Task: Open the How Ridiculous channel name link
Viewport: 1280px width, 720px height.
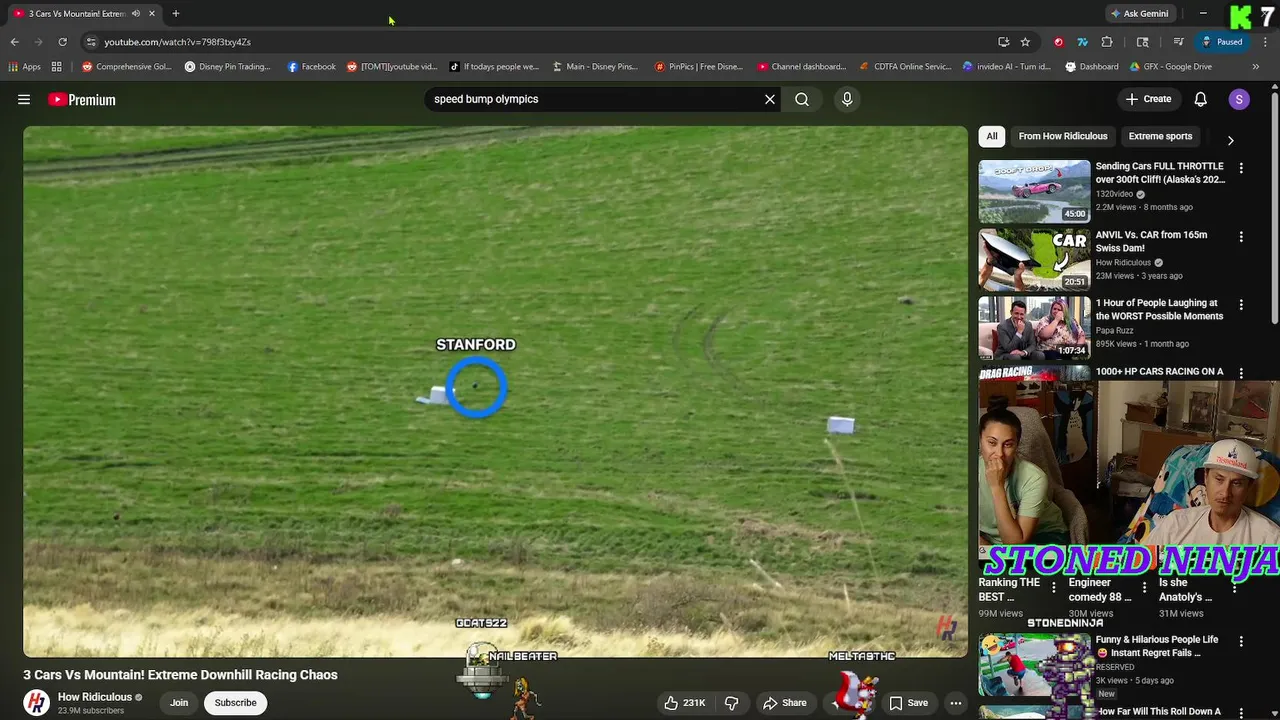Action: click(95, 697)
